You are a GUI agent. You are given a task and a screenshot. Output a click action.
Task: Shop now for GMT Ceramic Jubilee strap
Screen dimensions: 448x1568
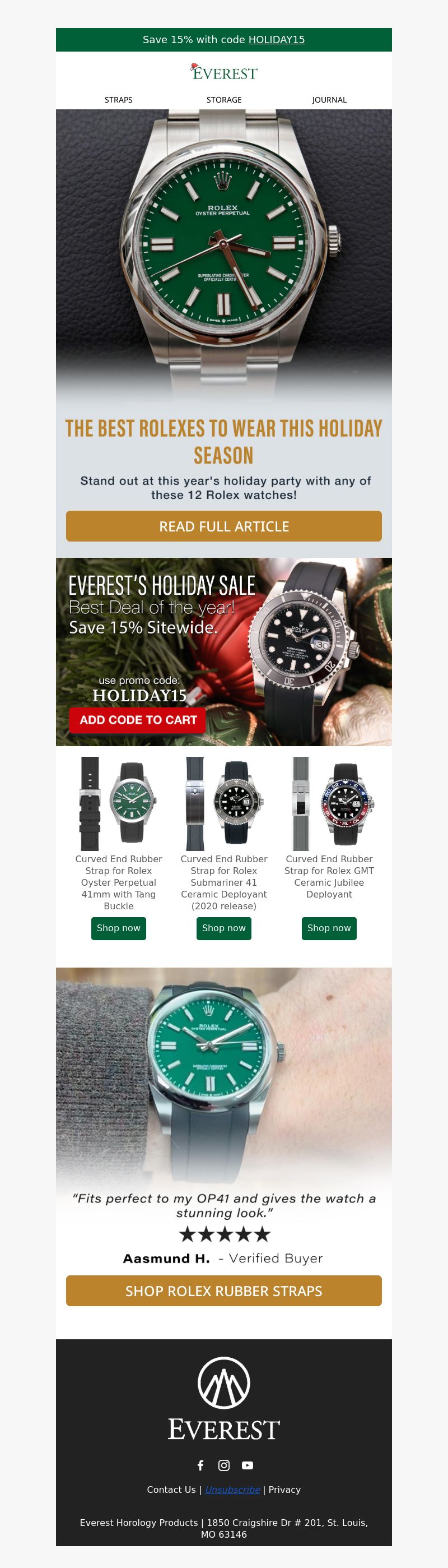329,928
